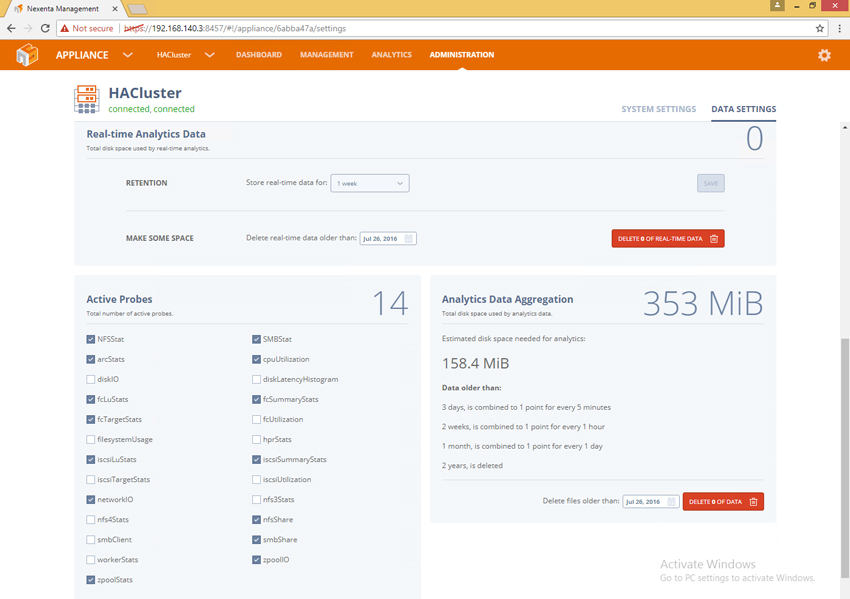Switch to the SYSTEM SETTINGS tab
850x599 pixels.
659,109
